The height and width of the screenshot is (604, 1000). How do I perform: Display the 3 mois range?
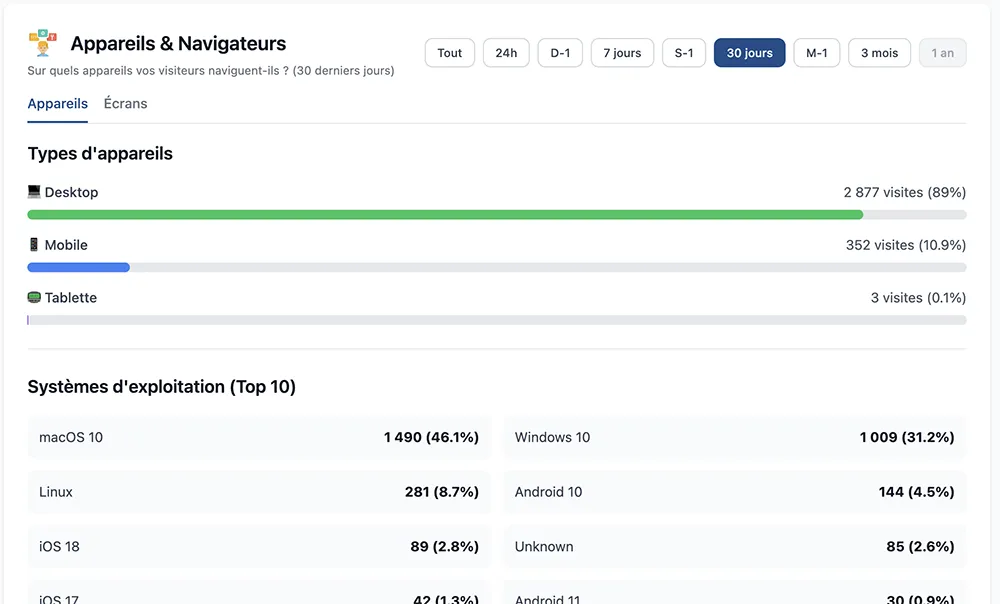(x=879, y=53)
